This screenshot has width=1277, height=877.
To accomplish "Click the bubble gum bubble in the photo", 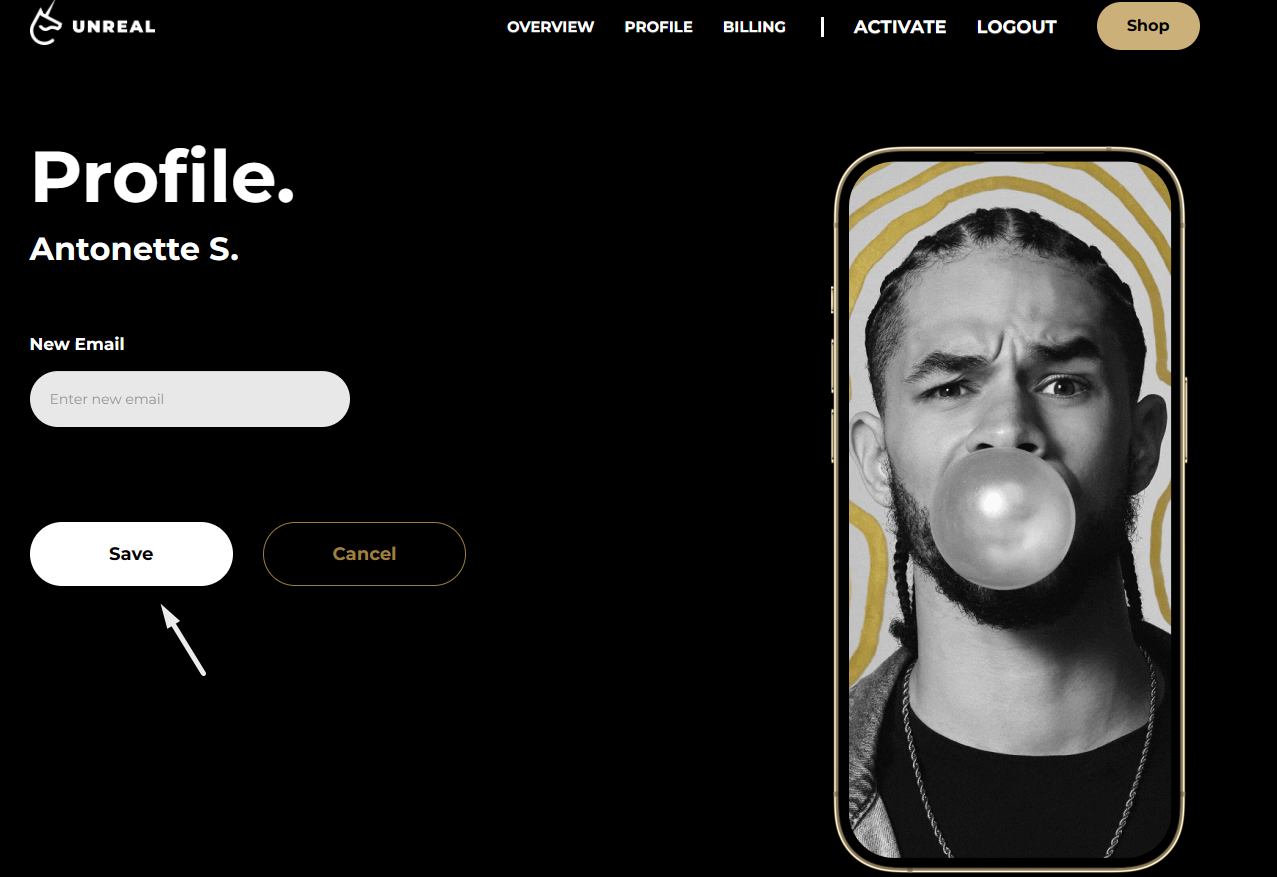I will [1003, 519].
